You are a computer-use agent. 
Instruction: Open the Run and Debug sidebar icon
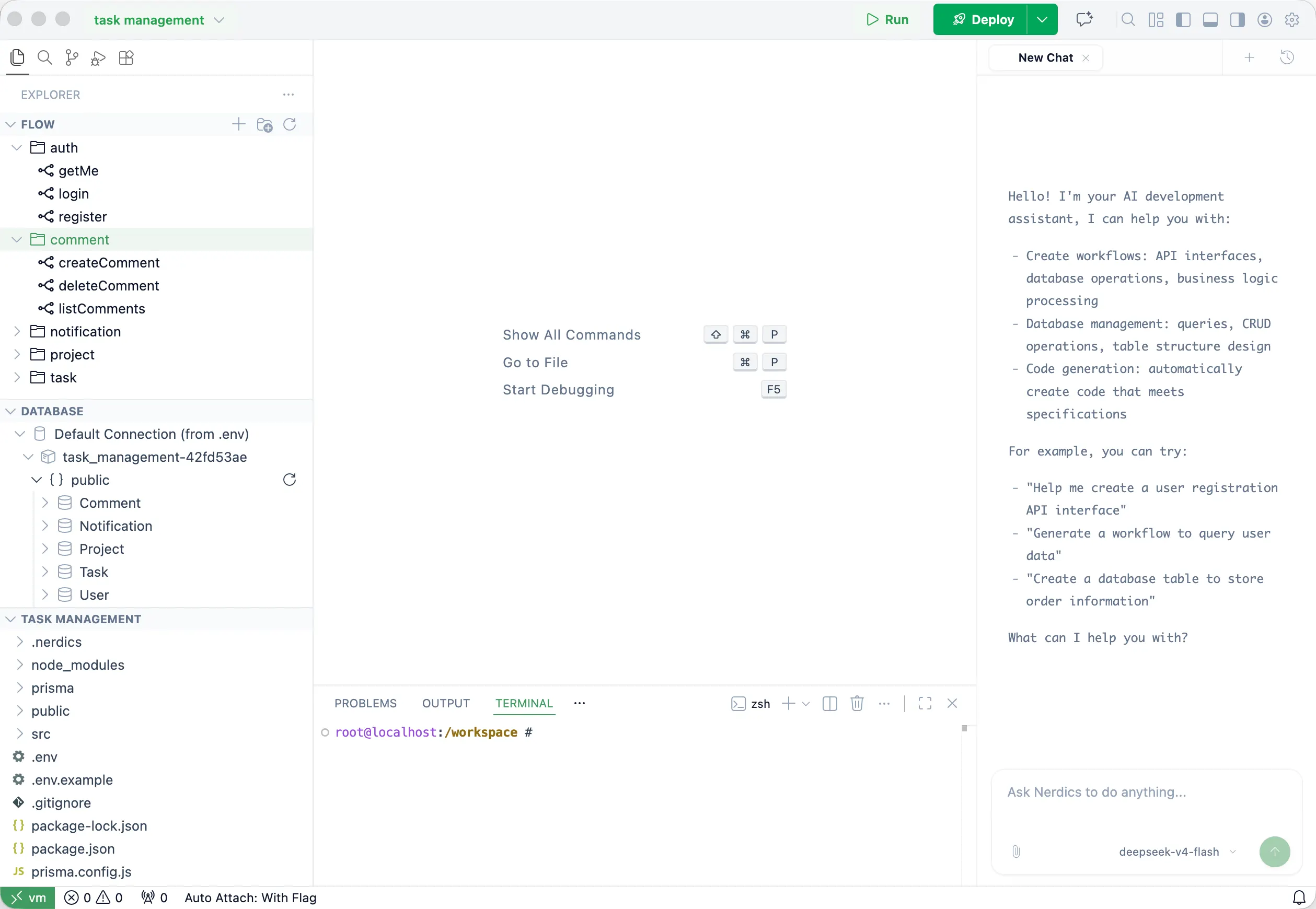[98, 57]
